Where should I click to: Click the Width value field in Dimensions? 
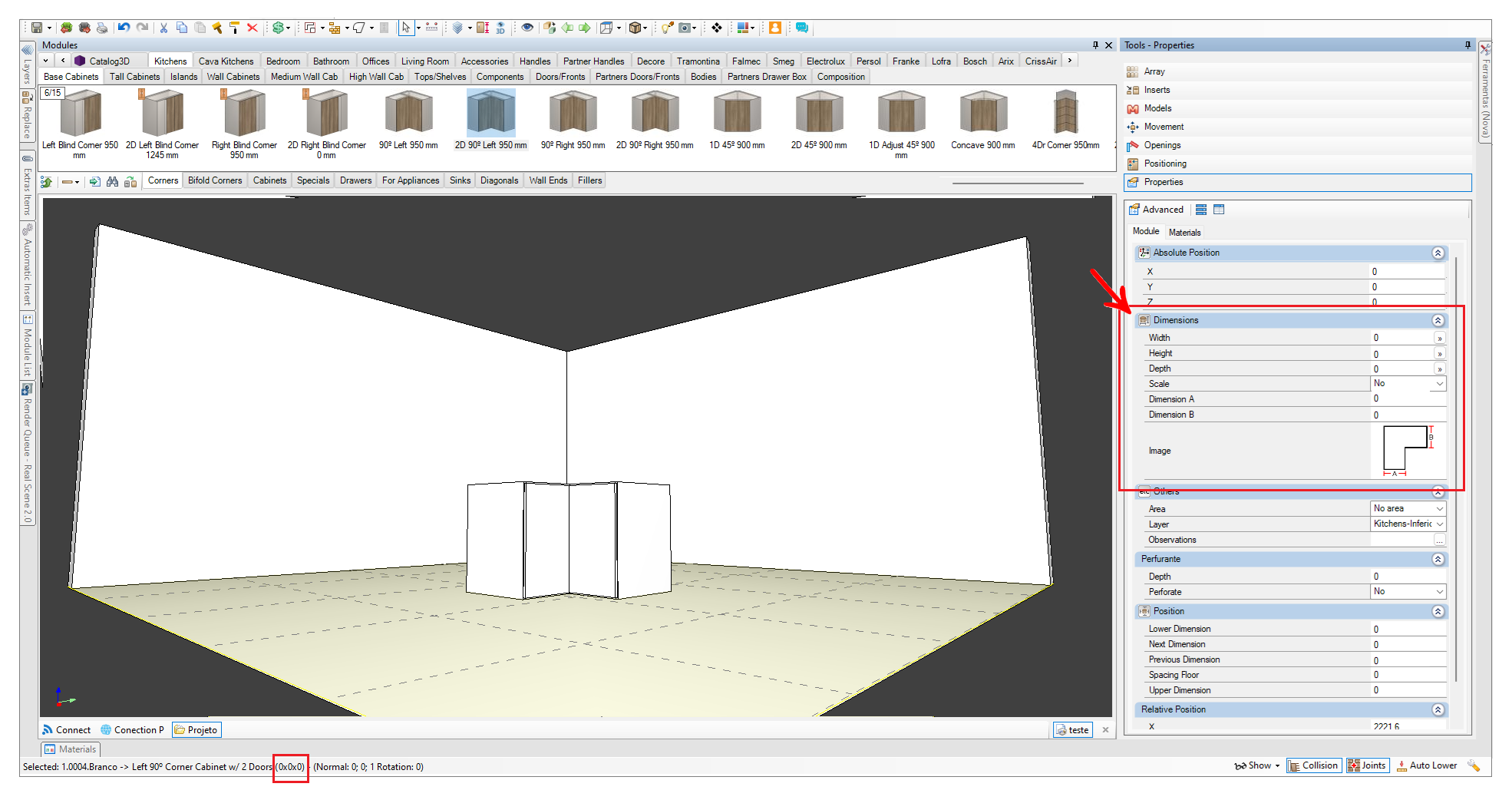click(x=1401, y=338)
